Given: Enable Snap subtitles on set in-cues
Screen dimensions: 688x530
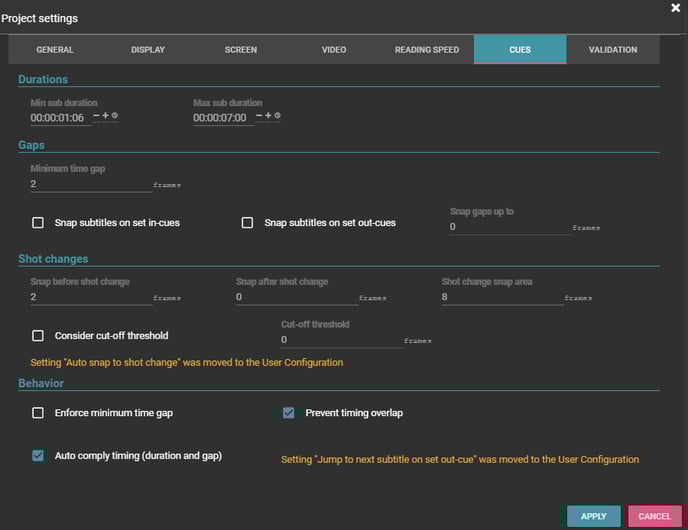Looking at the screenshot, I should point(38,223).
